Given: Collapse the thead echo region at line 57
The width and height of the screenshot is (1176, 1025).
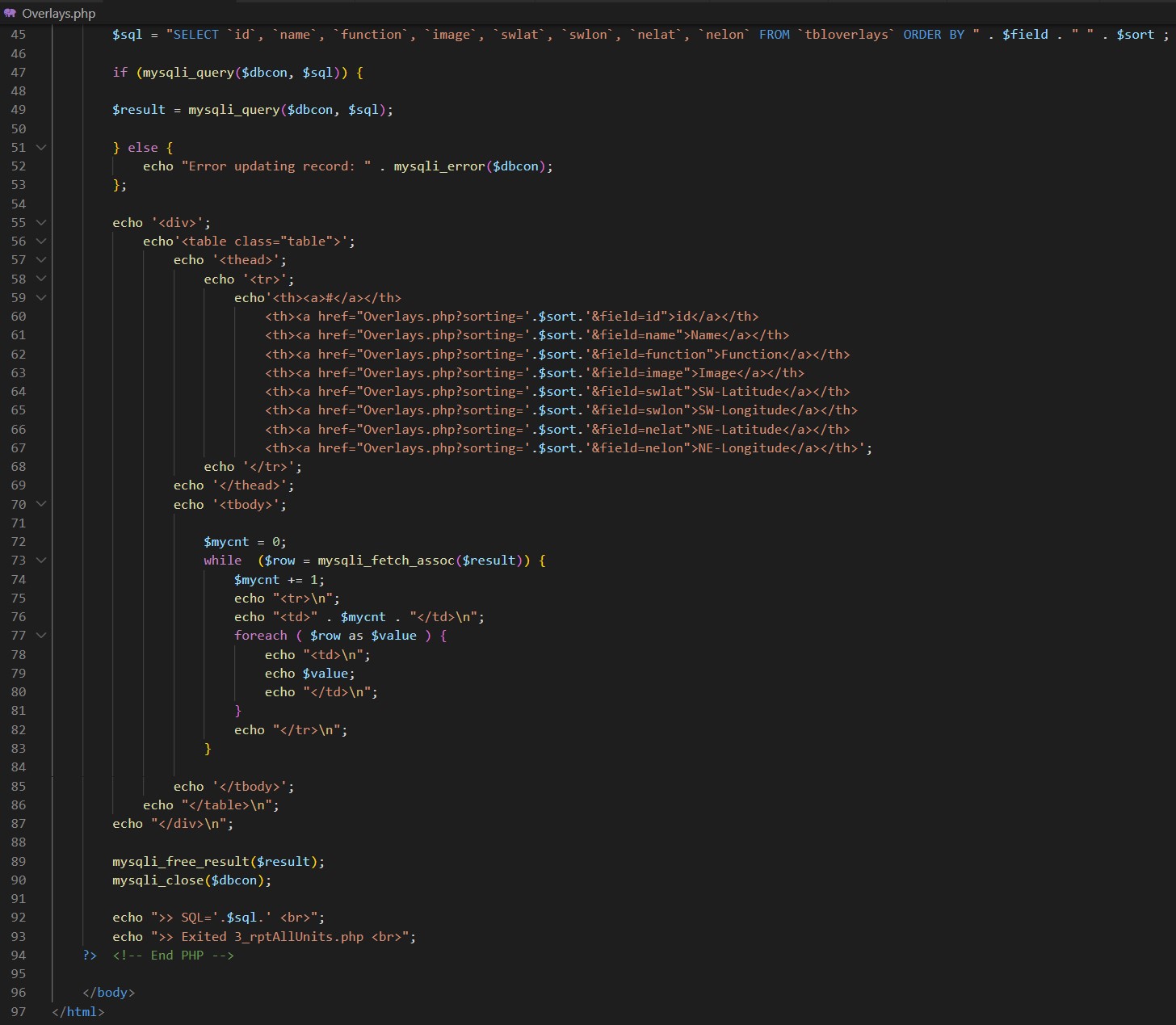Looking at the screenshot, I should coord(41,259).
